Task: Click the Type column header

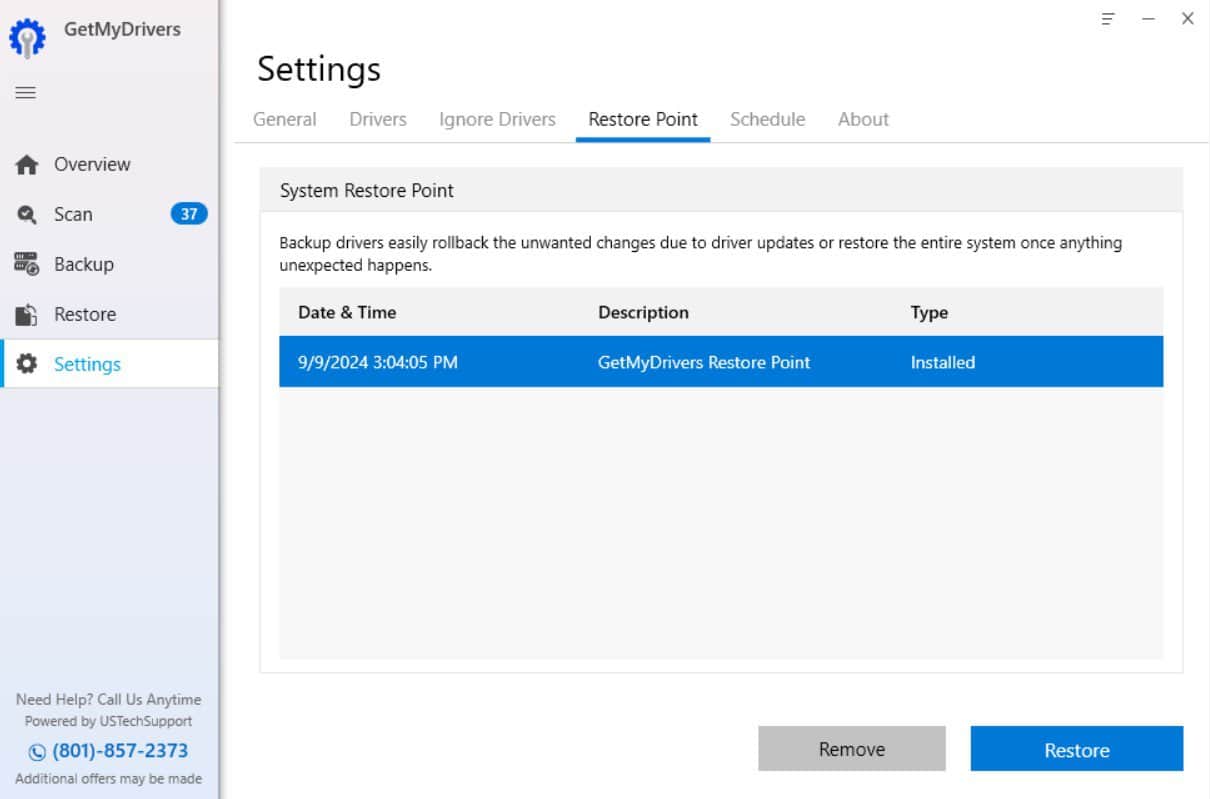Action: (929, 312)
